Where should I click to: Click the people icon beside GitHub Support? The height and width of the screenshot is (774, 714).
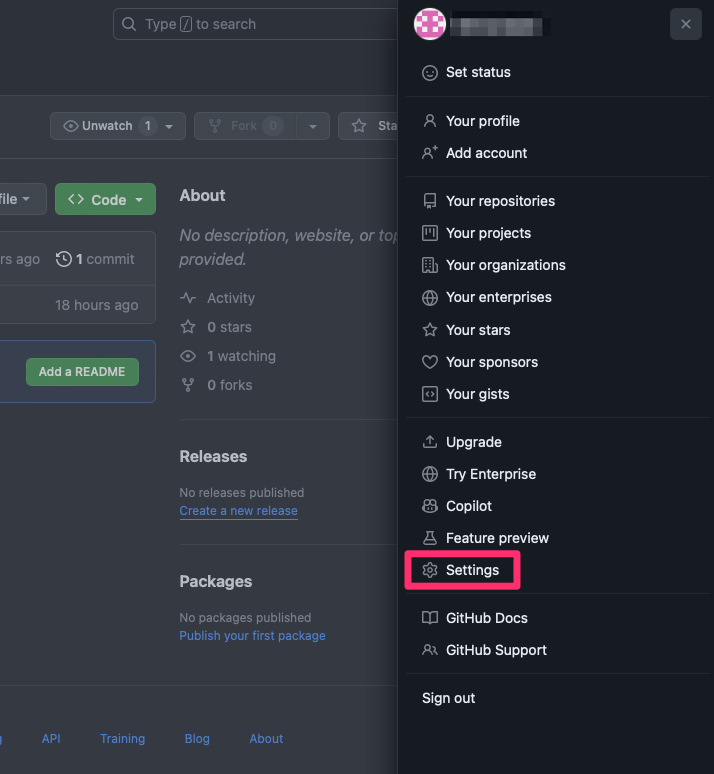(x=430, y=650)
